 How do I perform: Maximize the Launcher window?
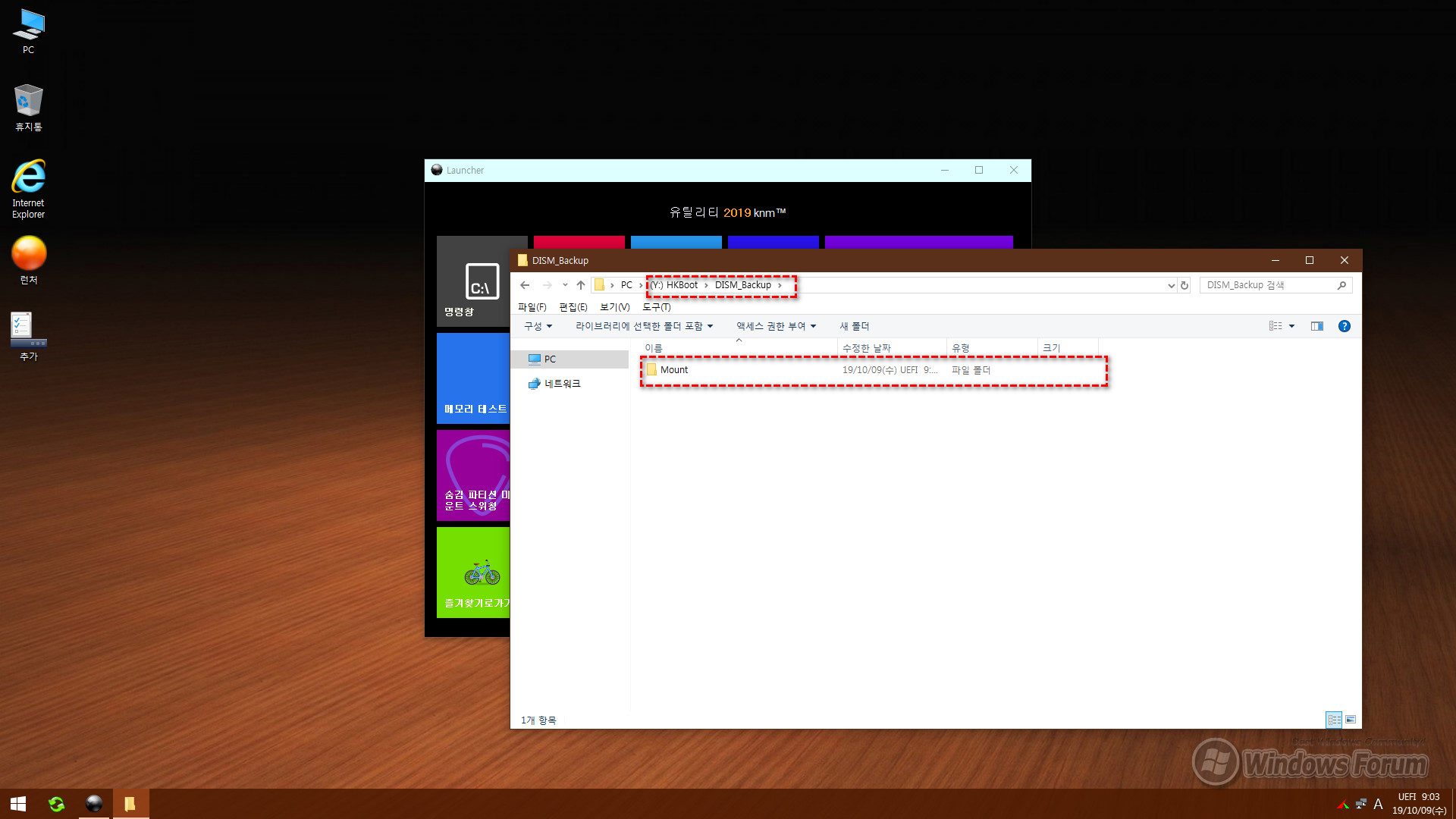[979, 170]
